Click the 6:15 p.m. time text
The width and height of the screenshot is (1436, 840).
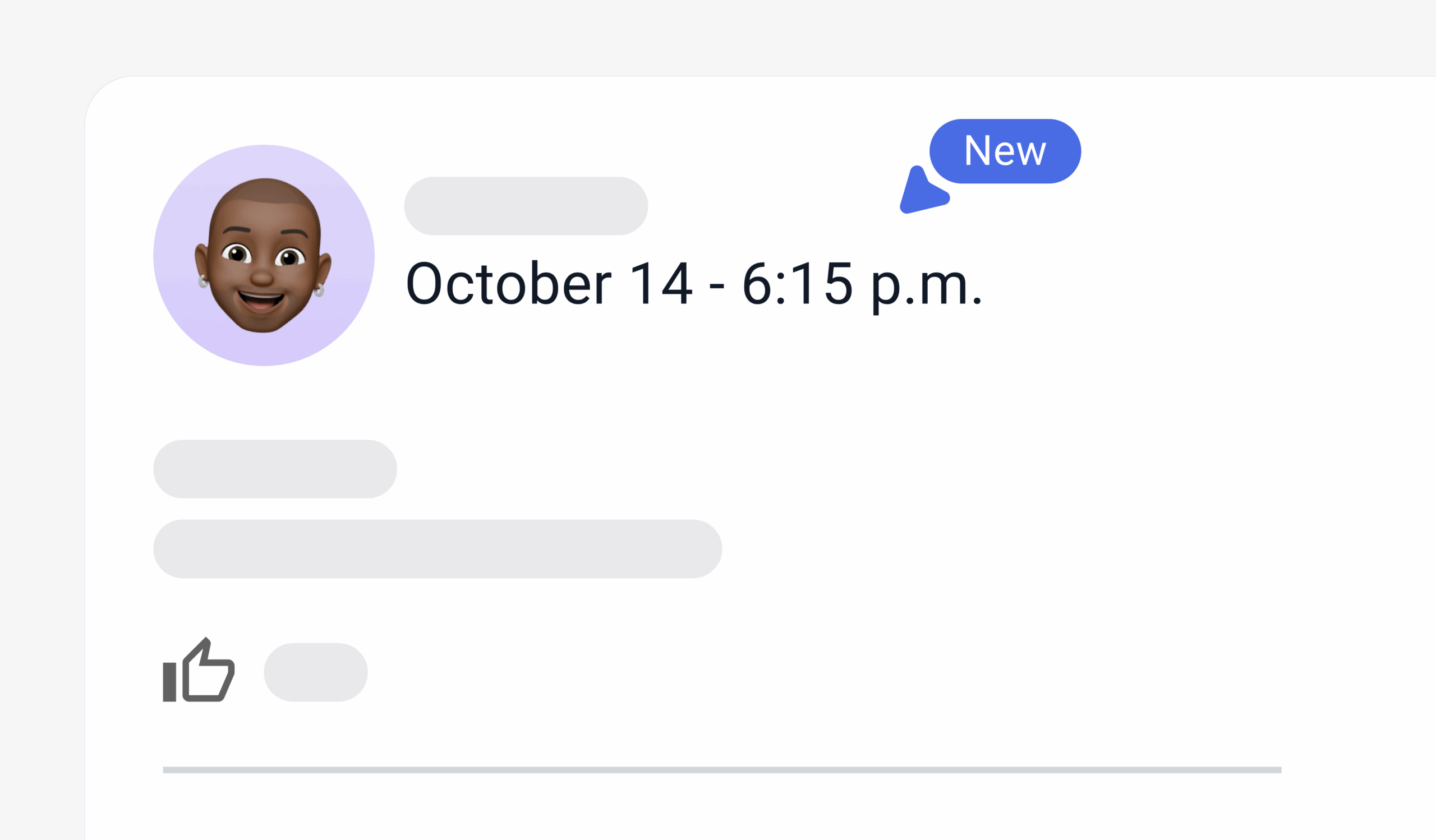click(x=862, y=283)
